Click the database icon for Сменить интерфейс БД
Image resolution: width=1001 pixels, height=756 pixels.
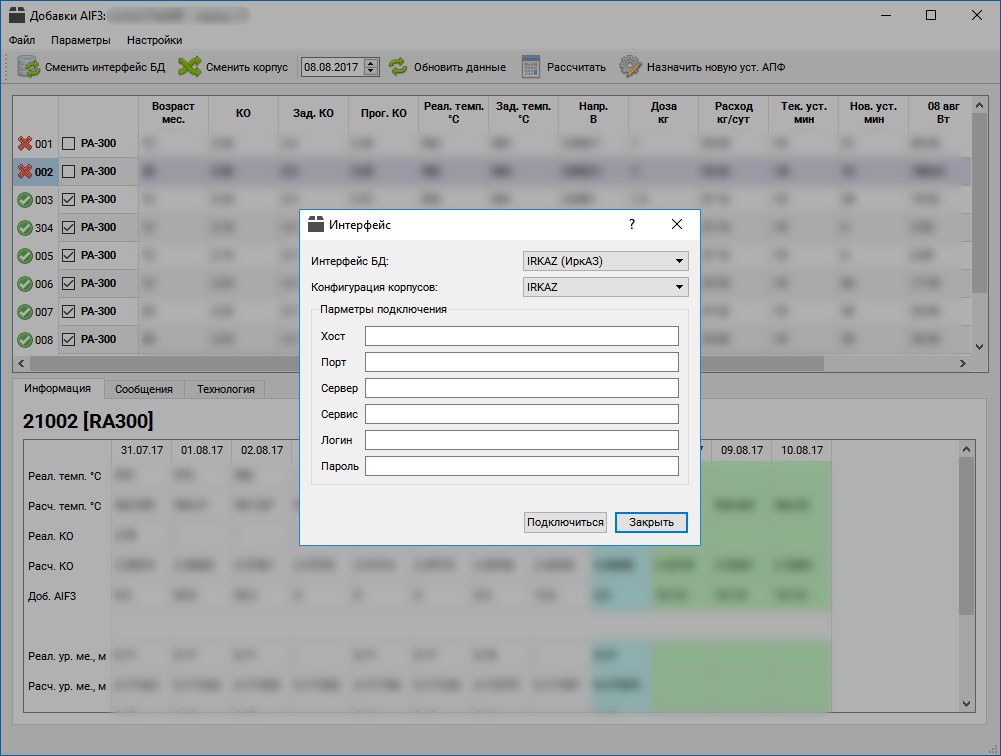point(28,66)
